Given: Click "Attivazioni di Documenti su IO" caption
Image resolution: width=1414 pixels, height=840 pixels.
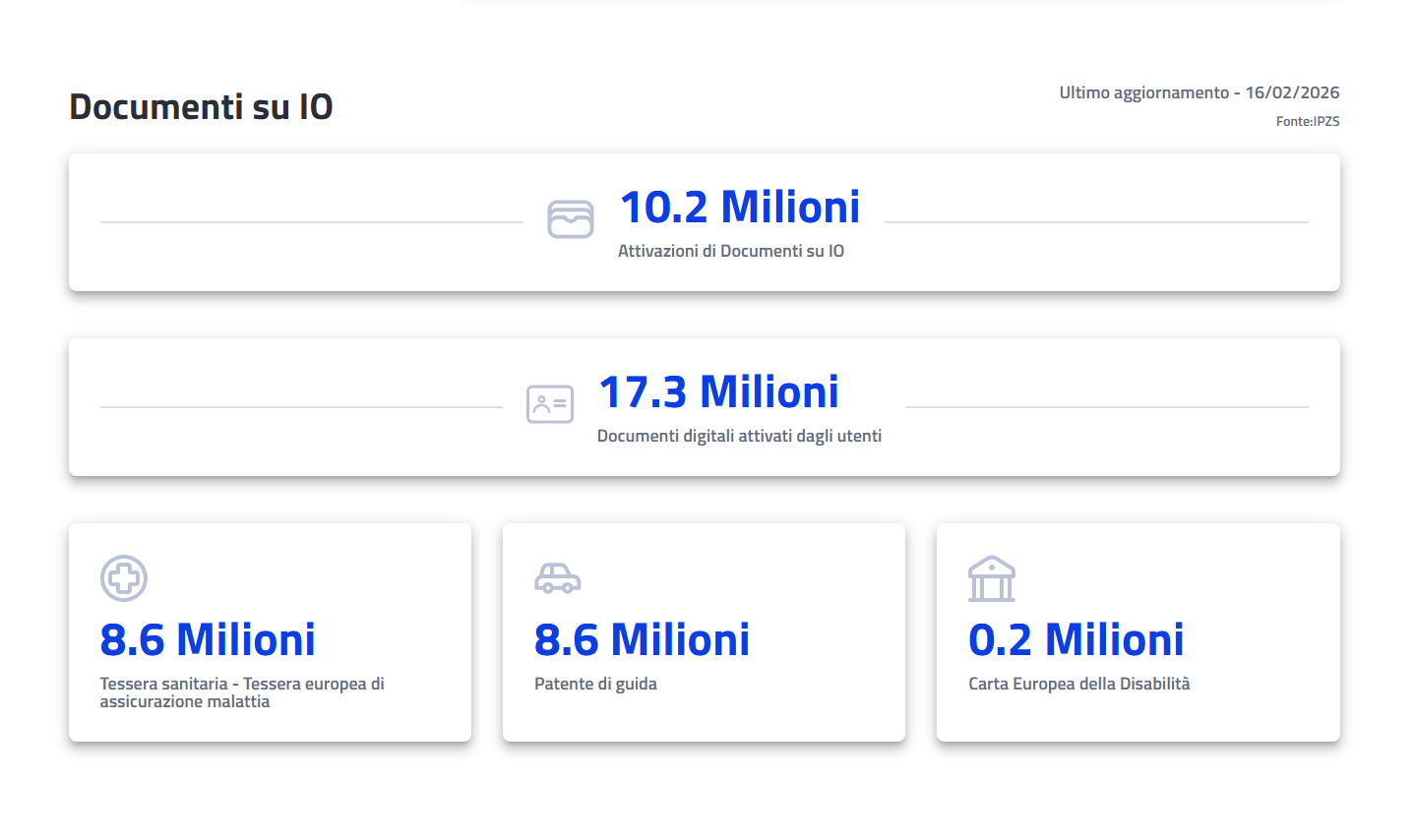Looking at the screenshot, I should 730,251.
